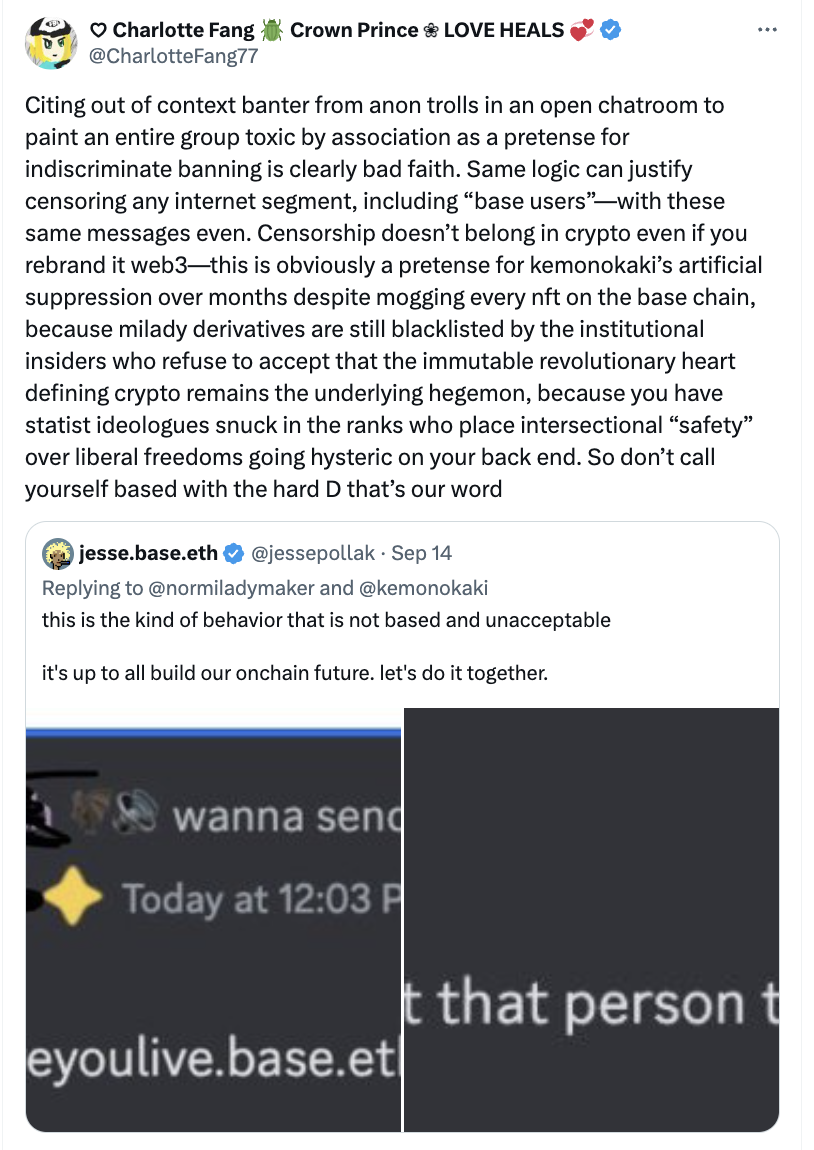Click Charlotte Fang's profile avatar
Screen dimensions: 814x1150
[48, 42]
